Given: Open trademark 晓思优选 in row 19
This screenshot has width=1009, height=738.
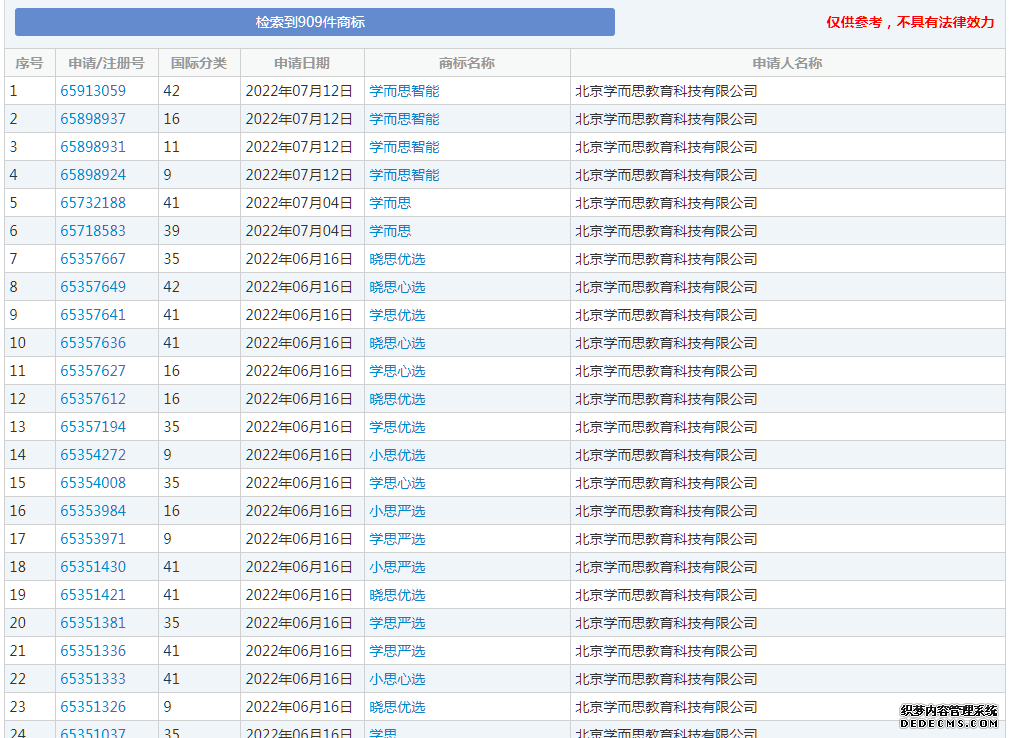Looking at the screenshot, I should point(397,595).
